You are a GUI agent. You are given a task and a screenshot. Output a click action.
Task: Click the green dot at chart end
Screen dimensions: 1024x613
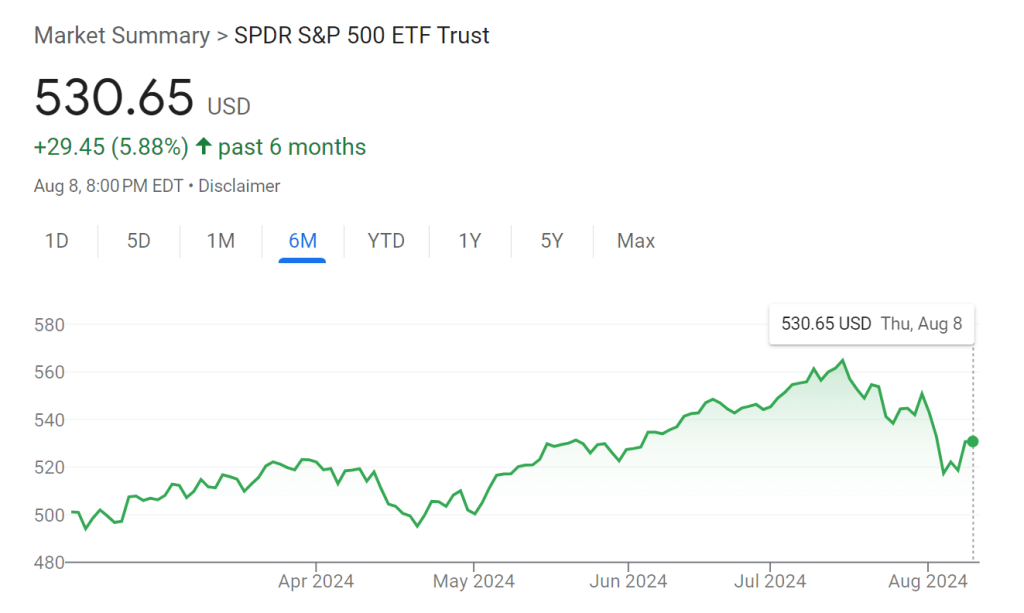tap(973, 441)
